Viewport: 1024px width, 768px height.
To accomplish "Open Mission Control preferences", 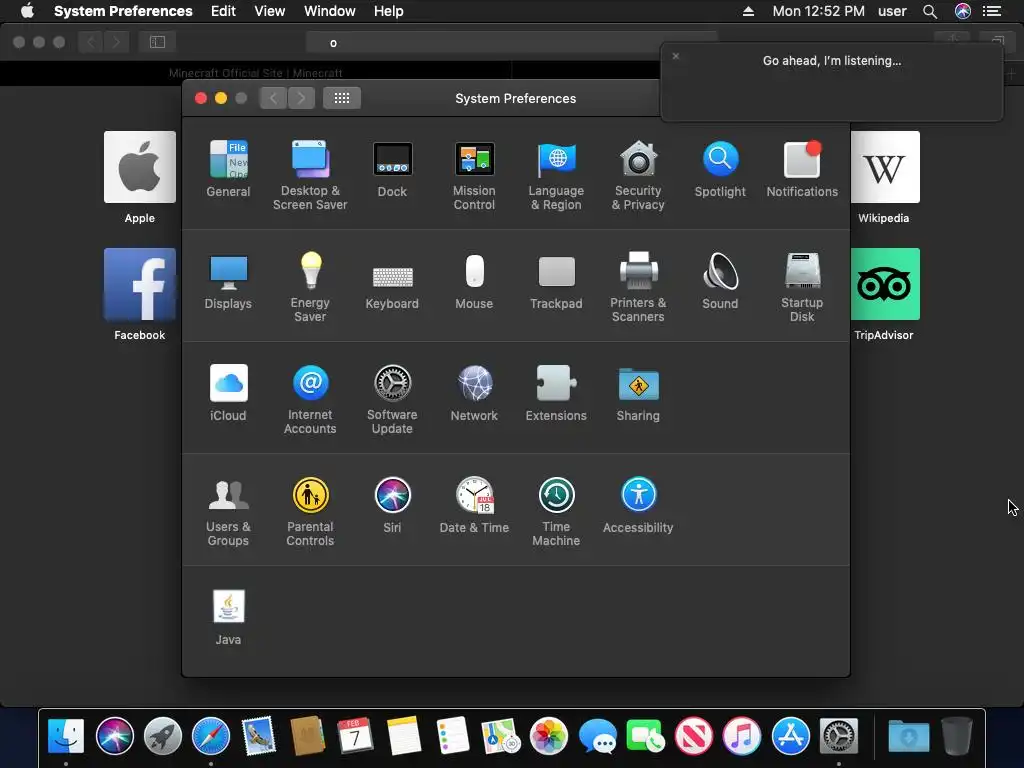I will (474, 175).
